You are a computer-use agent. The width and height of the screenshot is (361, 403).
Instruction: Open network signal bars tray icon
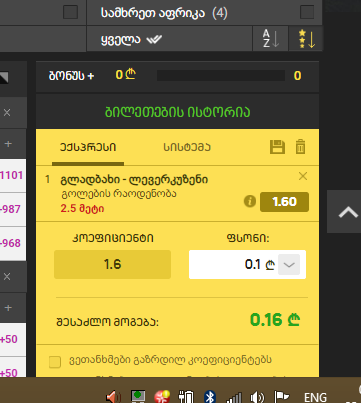[233, 397]
